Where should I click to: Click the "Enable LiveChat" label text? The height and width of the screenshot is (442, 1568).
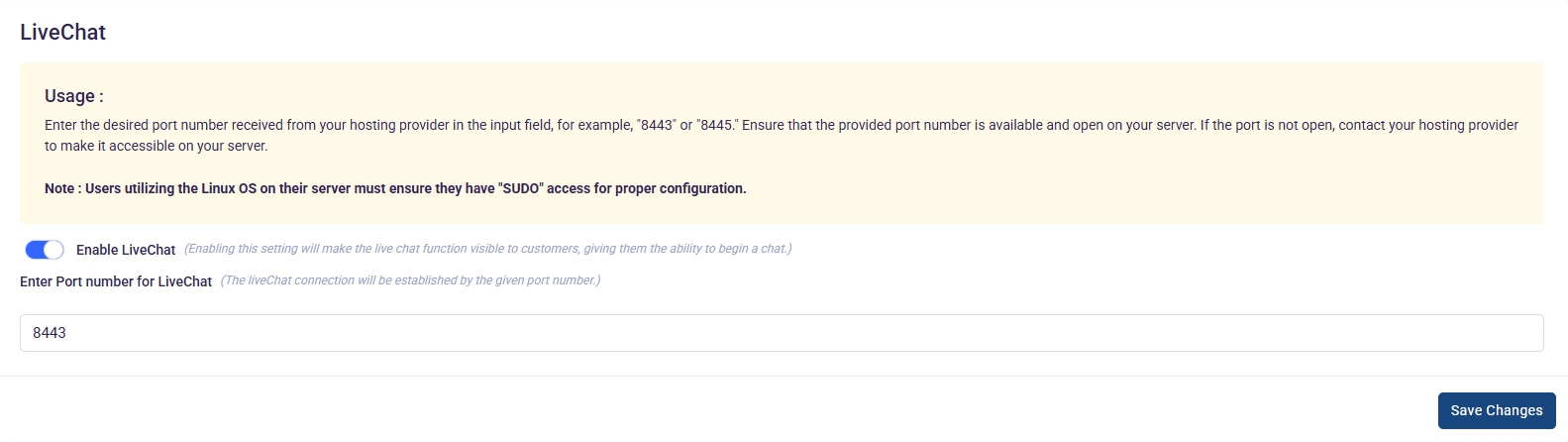[126, 250]
